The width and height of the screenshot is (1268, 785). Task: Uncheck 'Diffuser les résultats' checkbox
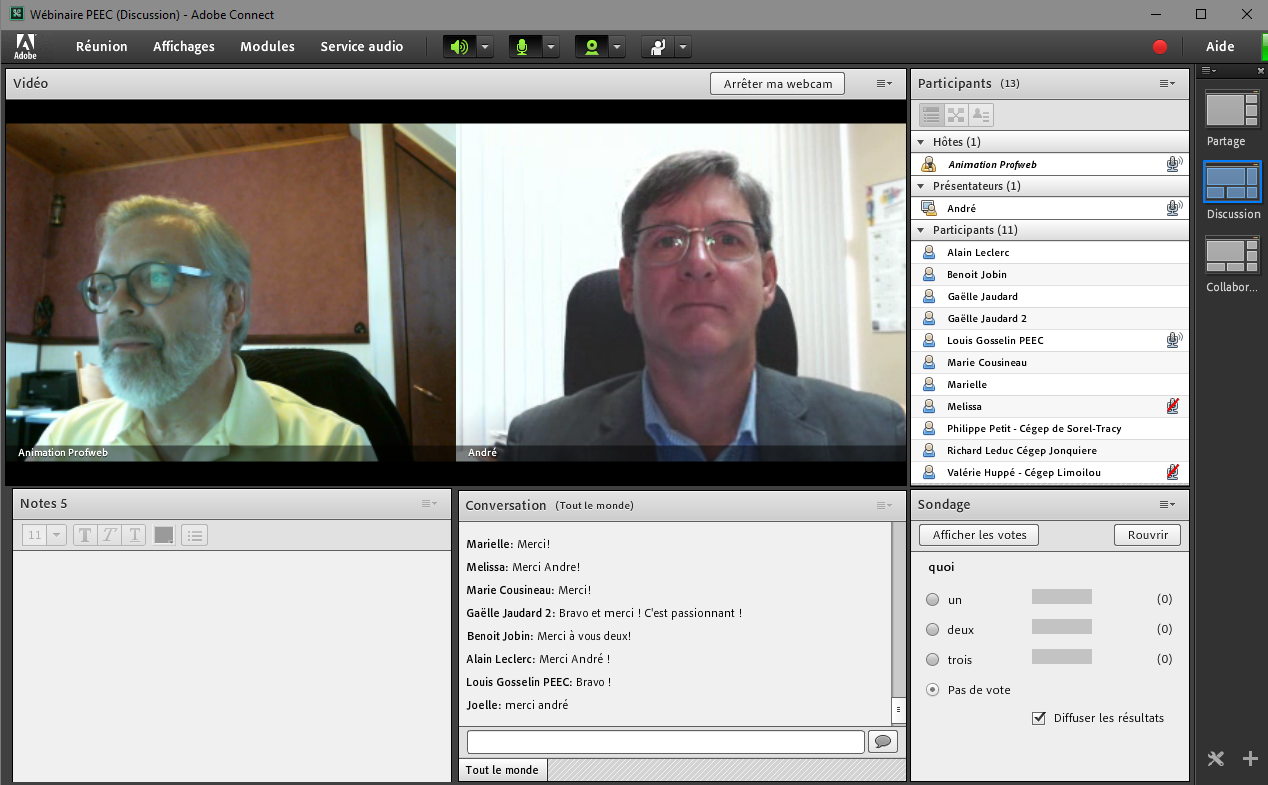point(1040,718)
